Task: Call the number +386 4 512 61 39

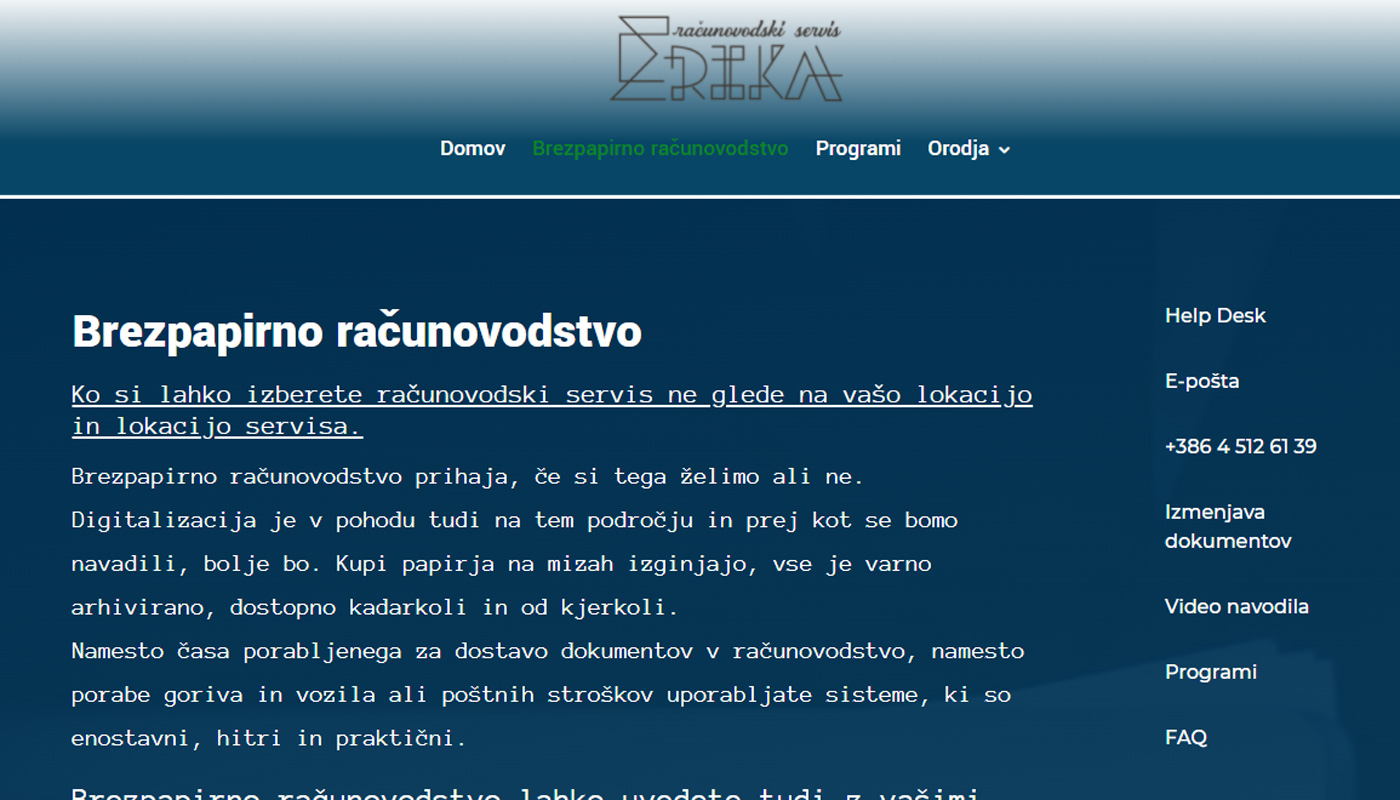Action: pos(1240,447)
